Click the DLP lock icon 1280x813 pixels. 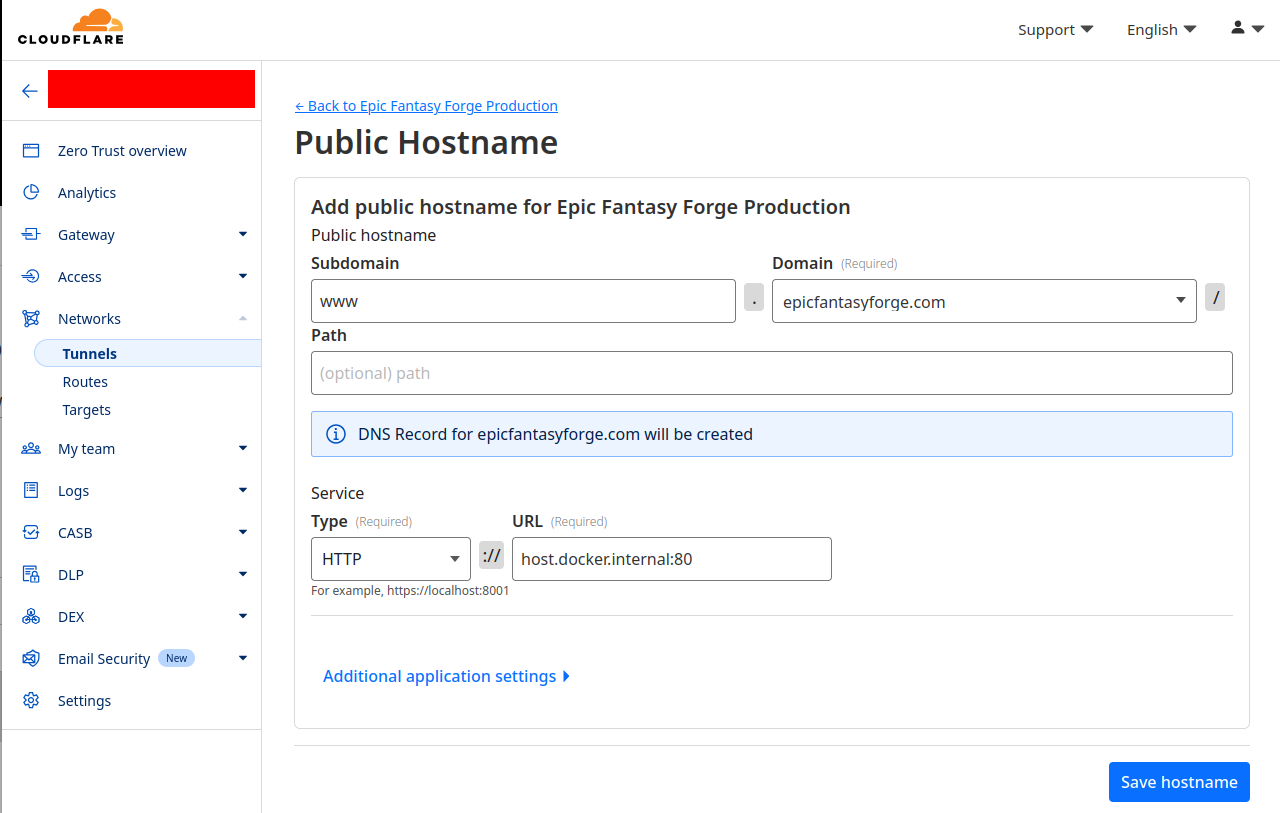point(31,575)
